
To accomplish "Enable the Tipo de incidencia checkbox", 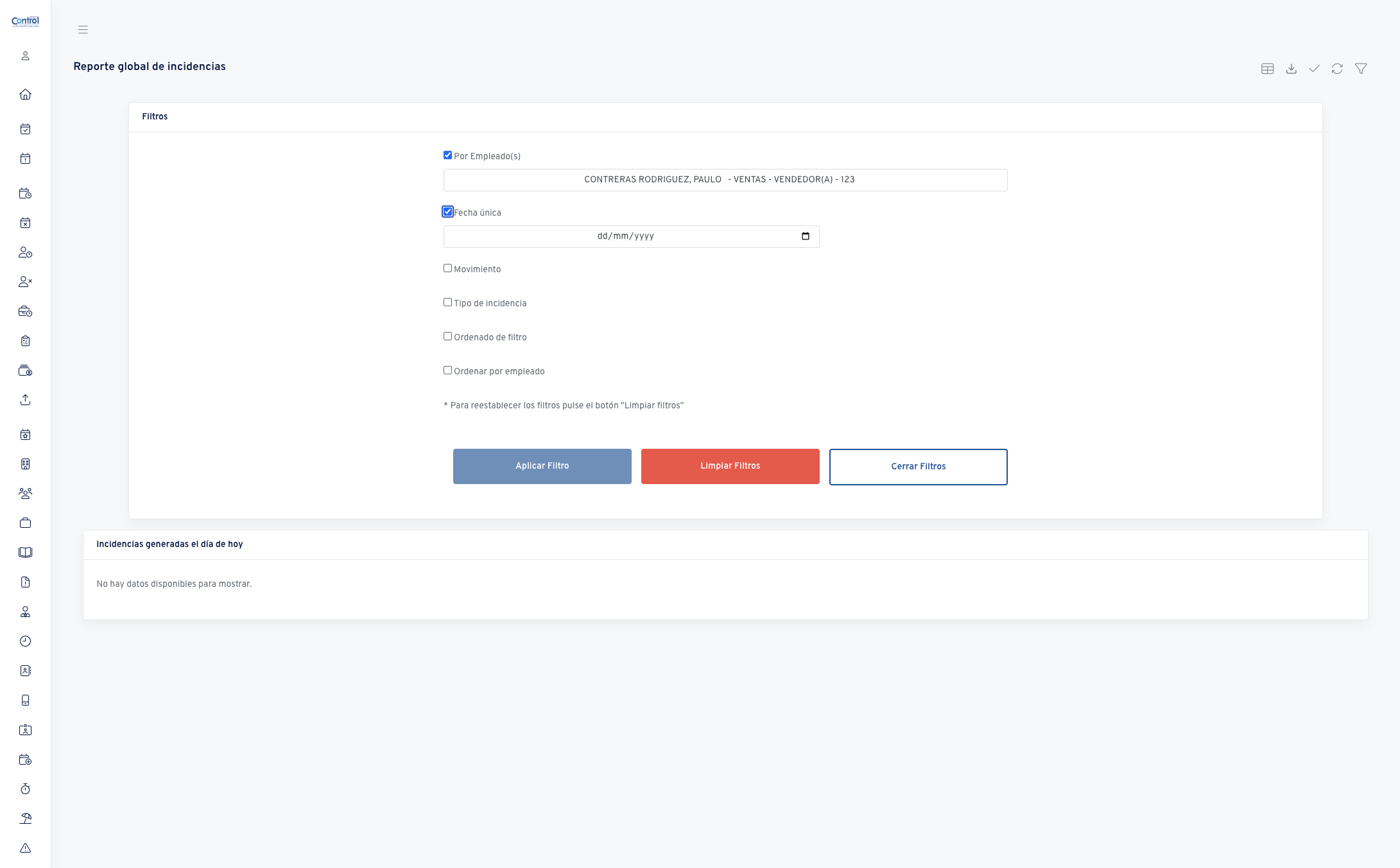I will 448,302.
